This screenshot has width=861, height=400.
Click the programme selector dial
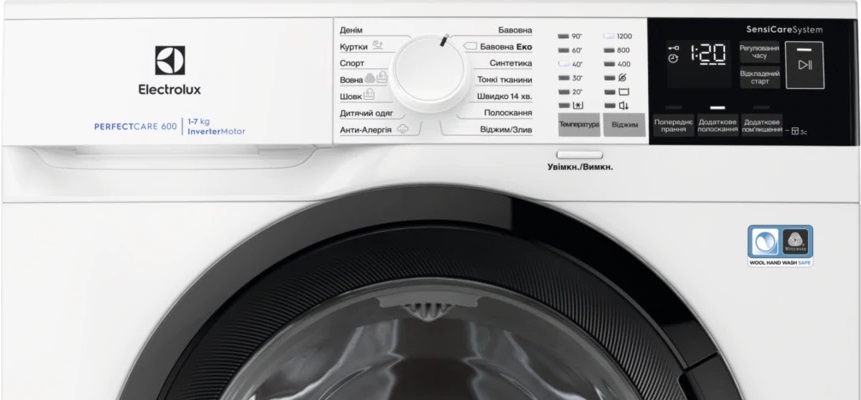coord(429,74)
